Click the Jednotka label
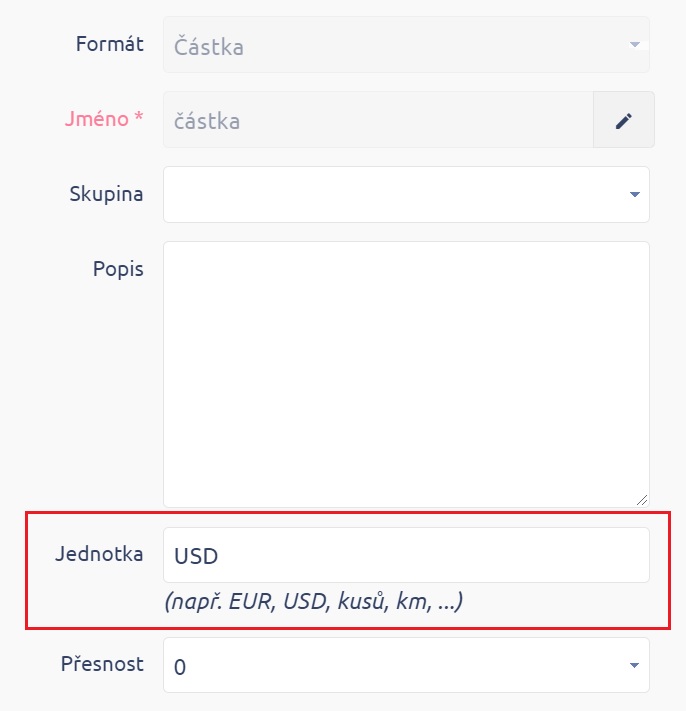This screenshot has height=711, width=686. click(x=99, y=554)
